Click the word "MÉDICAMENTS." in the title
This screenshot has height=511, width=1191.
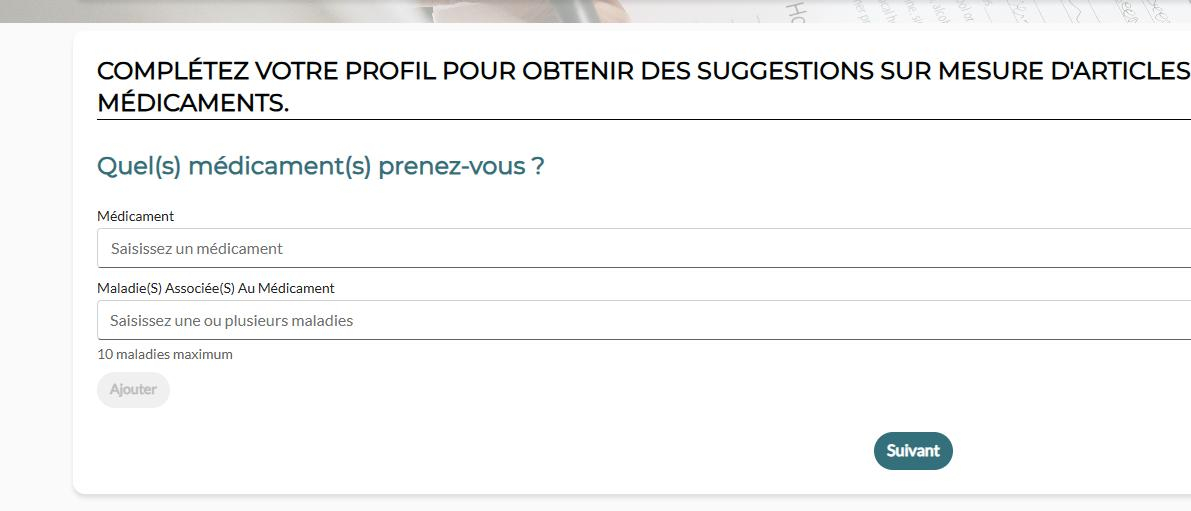click(x=193, y=103)
